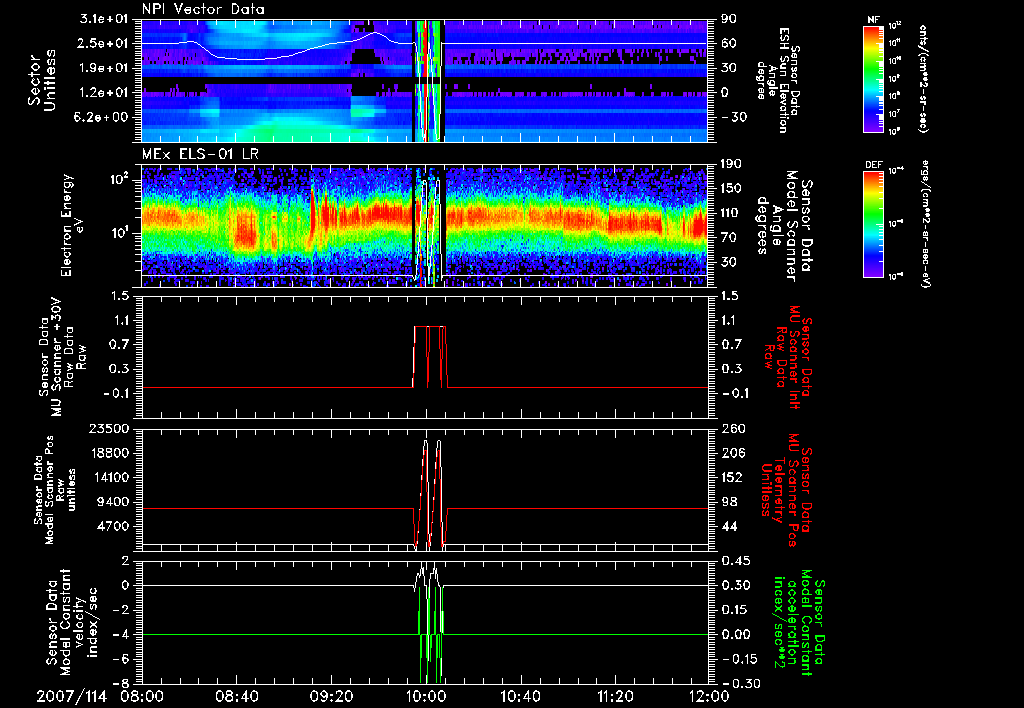The image size is (1024, 708).
Task: Click the green Model Constant acceleration label
Action: pyautogui.click(x=797, y=620)
